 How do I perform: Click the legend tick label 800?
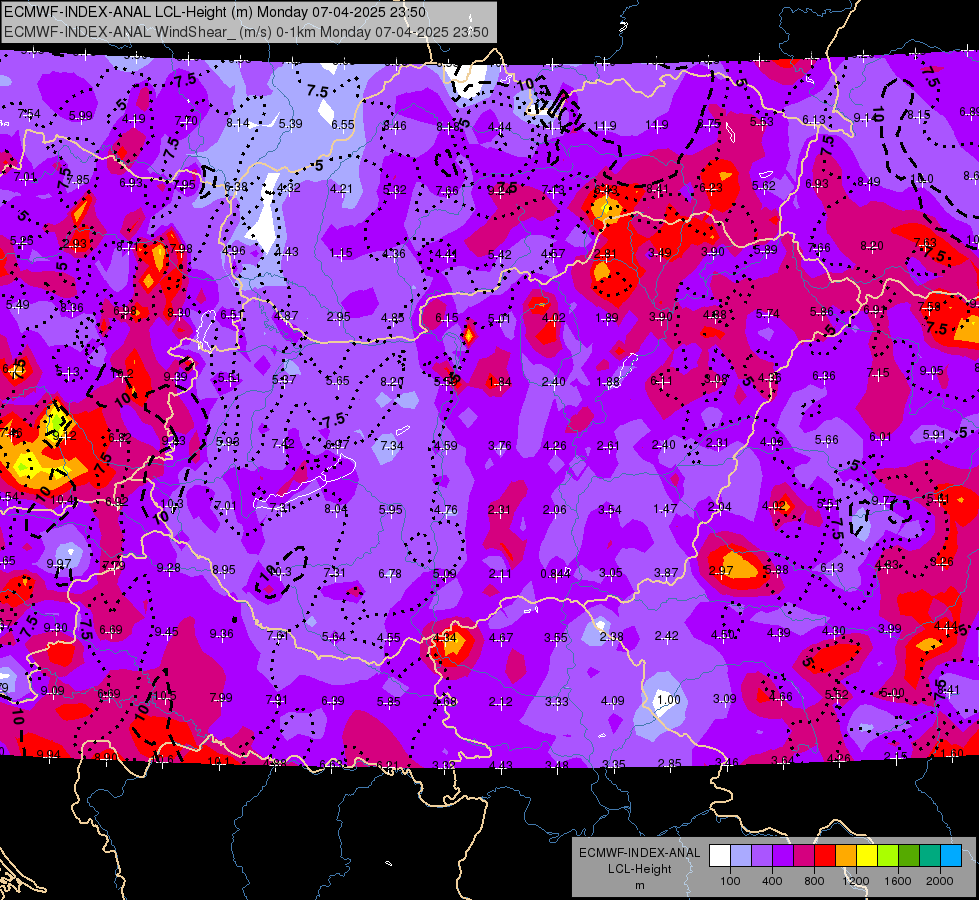[x=814, y=881]
